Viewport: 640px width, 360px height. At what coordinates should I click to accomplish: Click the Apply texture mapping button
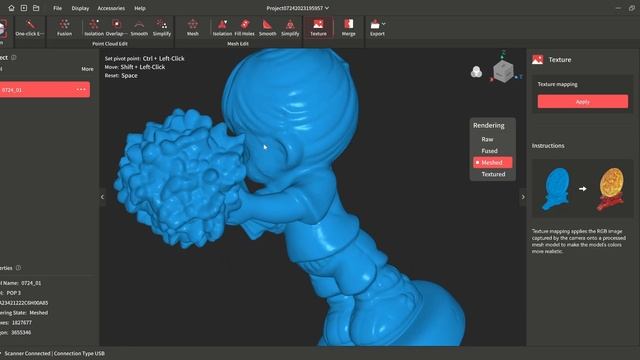(582, 102)
